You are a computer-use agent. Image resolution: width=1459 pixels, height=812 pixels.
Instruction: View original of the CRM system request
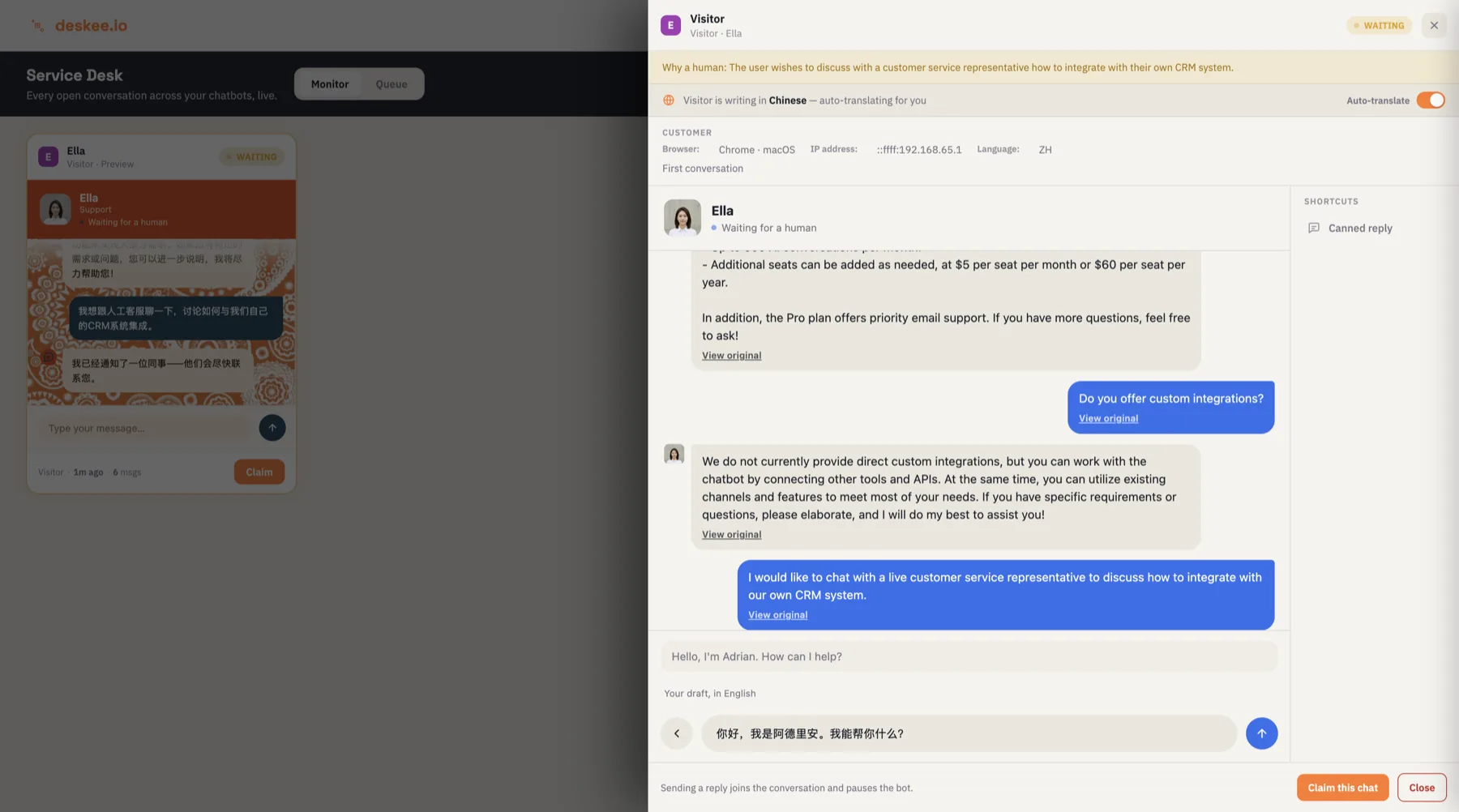tap(778, 615)
